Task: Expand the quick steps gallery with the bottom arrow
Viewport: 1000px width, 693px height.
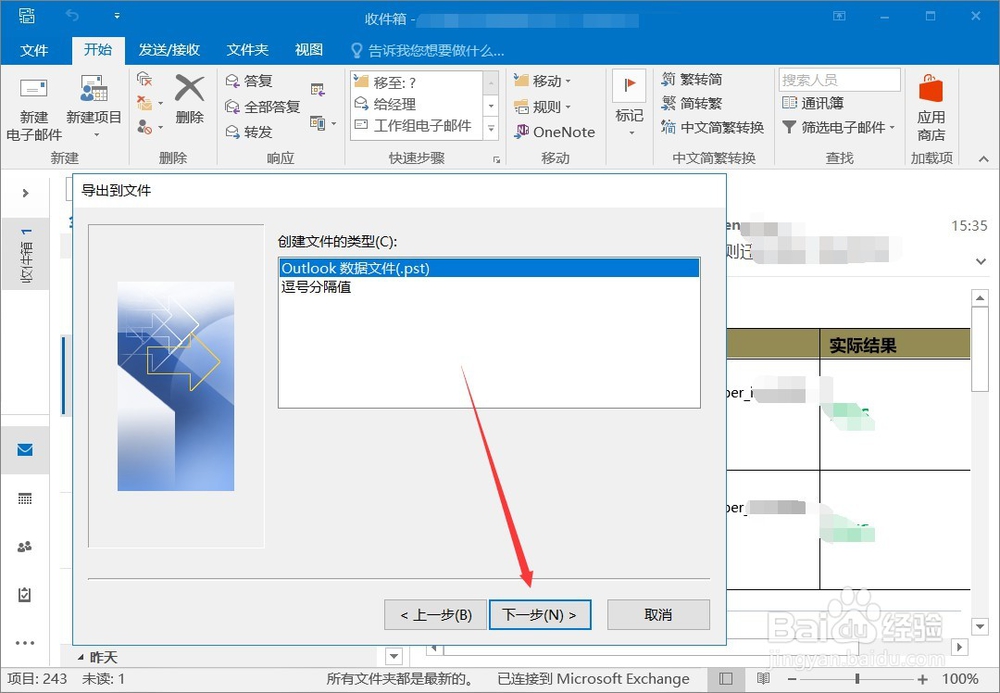Action: [x=491, y=128]
